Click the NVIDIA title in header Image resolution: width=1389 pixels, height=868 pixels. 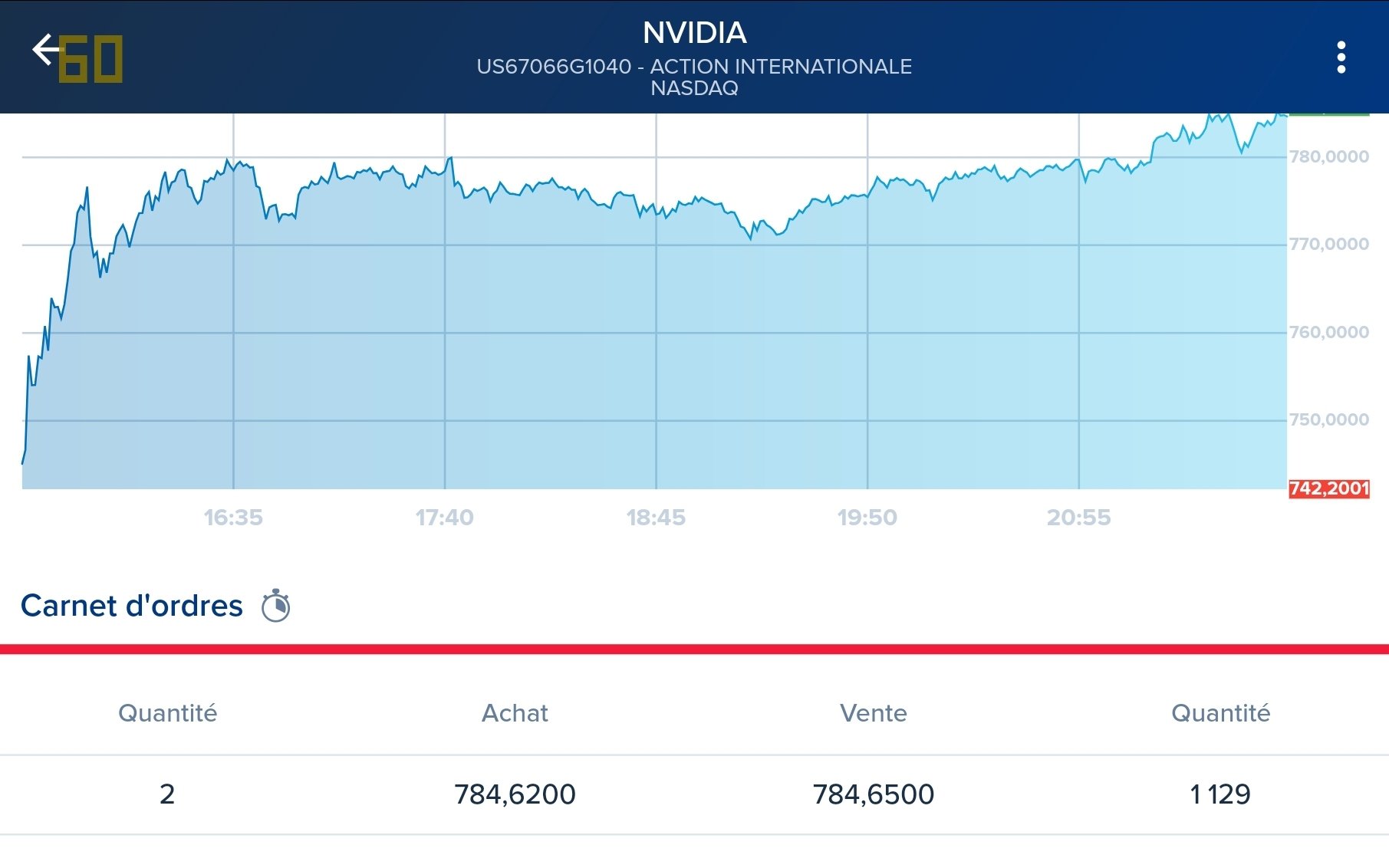[x=694, y=33]
